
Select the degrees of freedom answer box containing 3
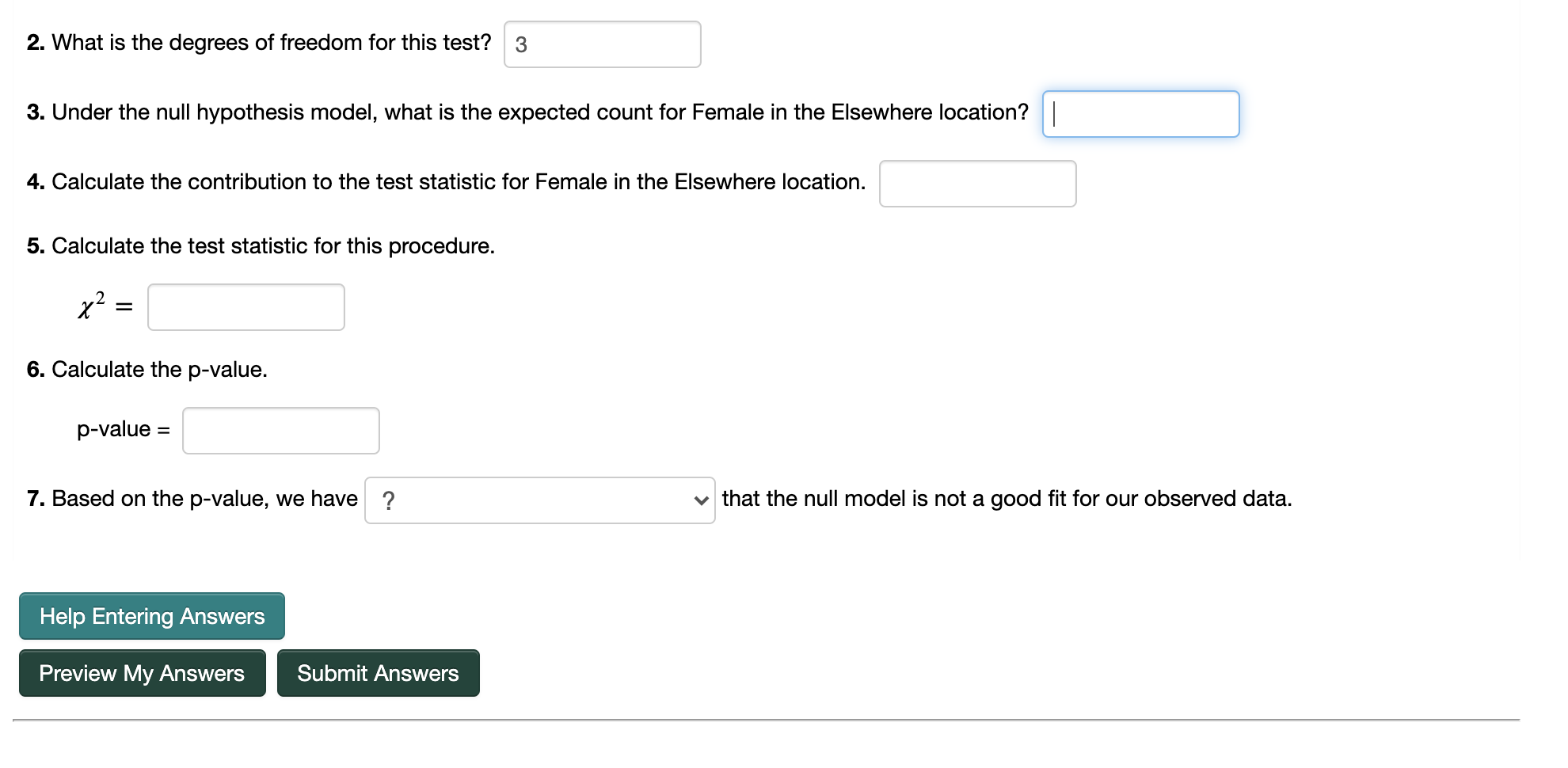point(602,44)
